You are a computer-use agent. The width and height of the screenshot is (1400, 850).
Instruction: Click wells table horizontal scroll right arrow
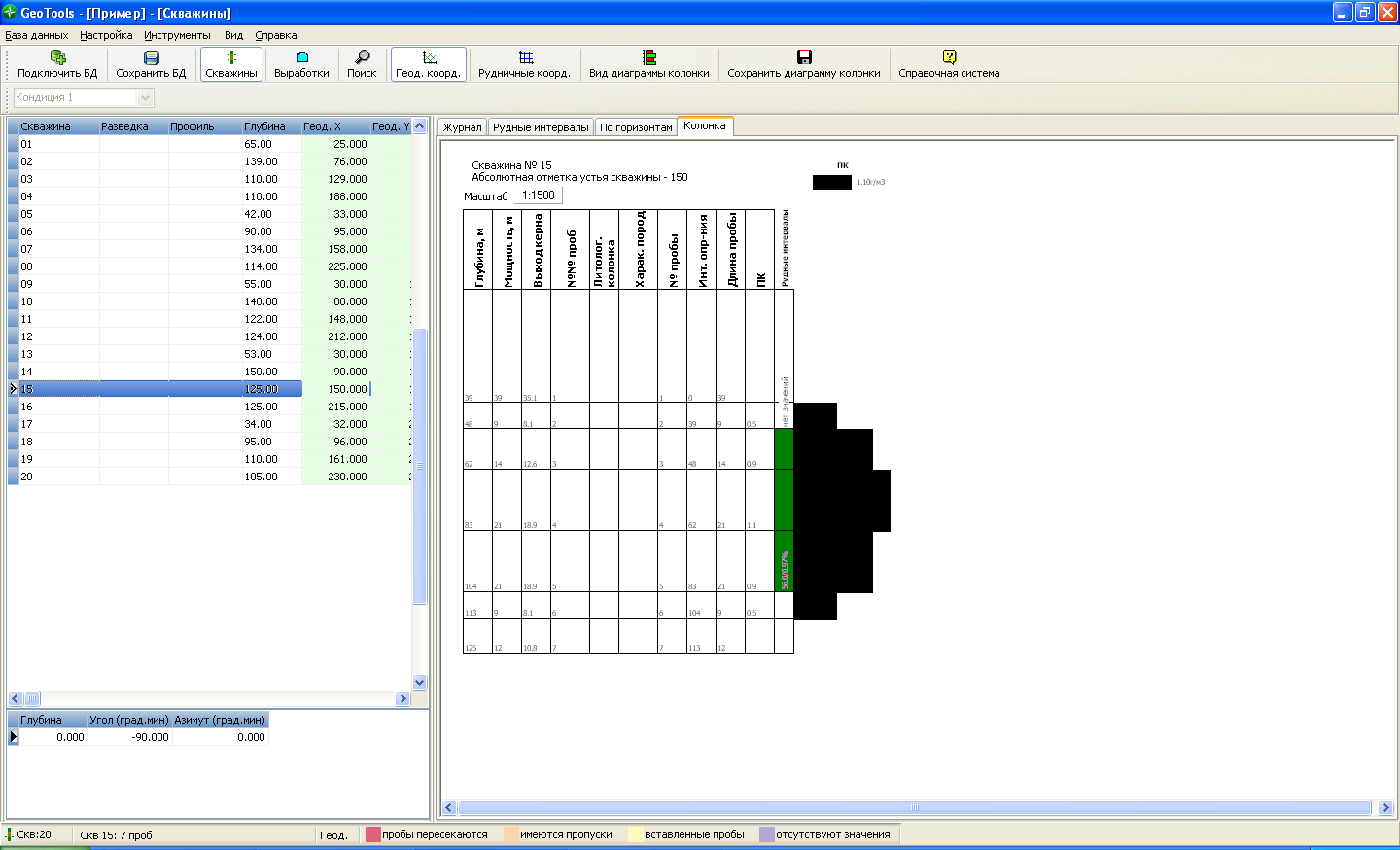tap(403, 699)
